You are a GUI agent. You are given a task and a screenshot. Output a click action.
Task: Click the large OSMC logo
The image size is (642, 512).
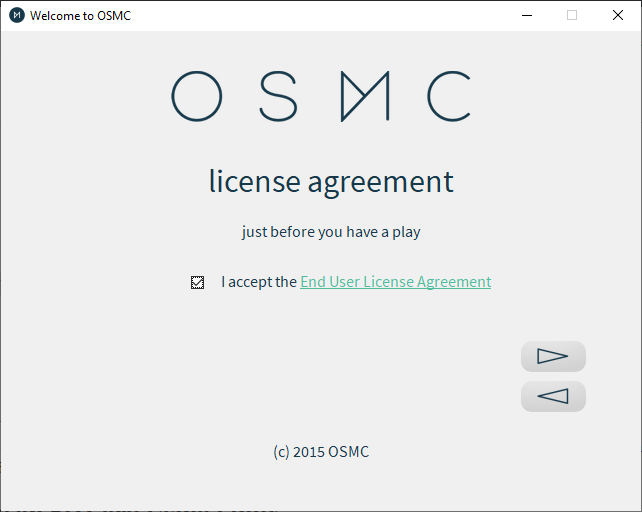click(x=321, y=96)
